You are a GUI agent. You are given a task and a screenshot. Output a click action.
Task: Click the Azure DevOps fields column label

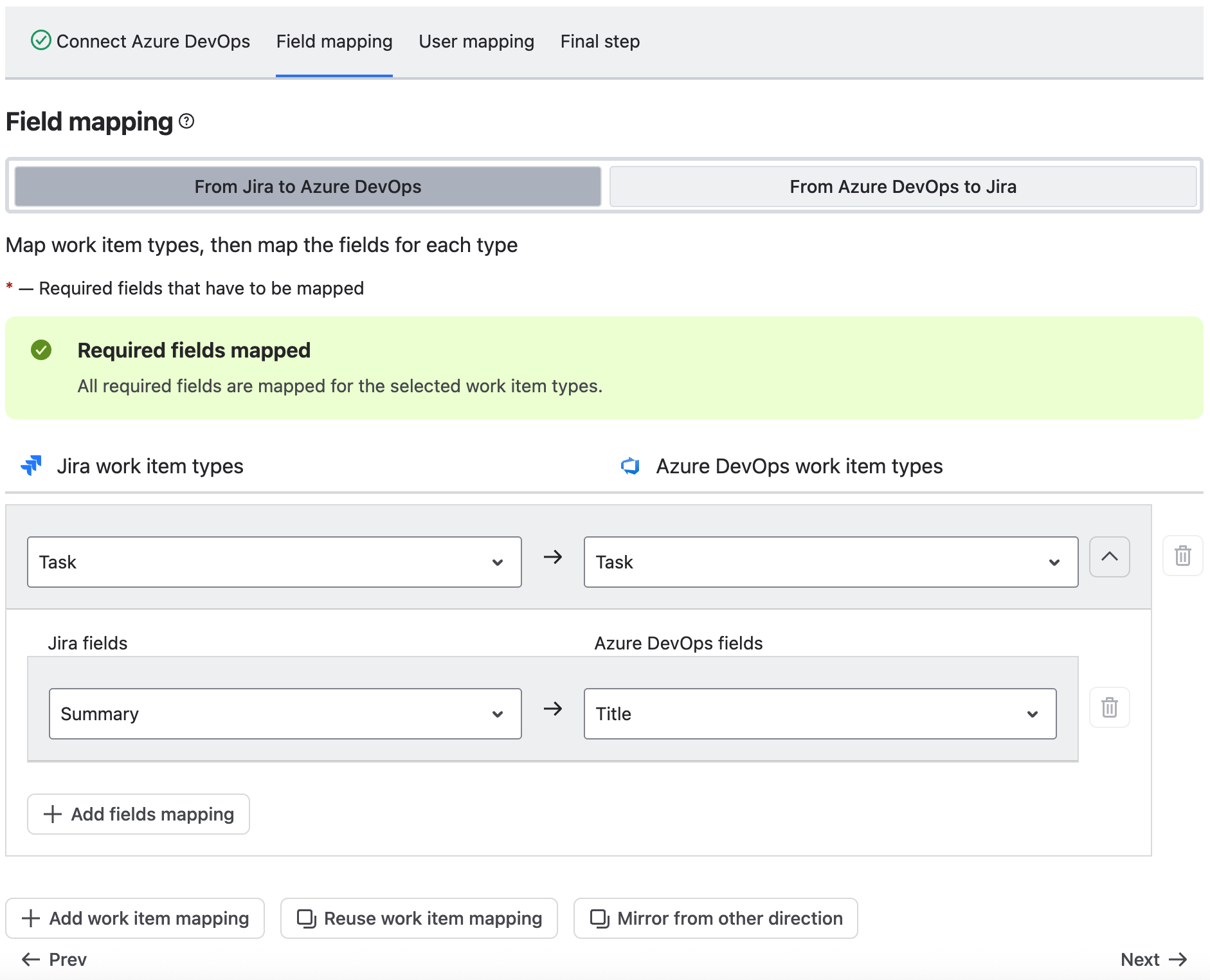click(678, 643)
